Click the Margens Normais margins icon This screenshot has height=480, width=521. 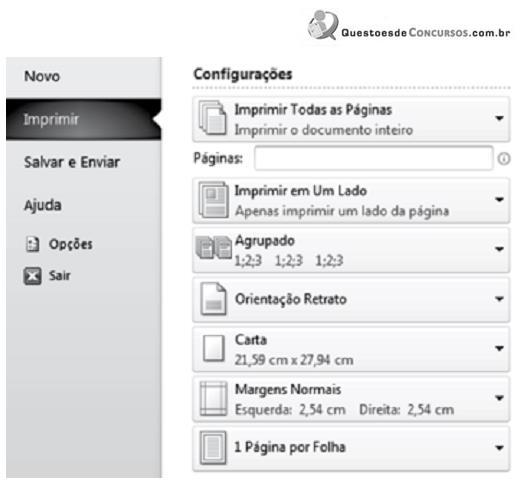(x=213, y=398)
